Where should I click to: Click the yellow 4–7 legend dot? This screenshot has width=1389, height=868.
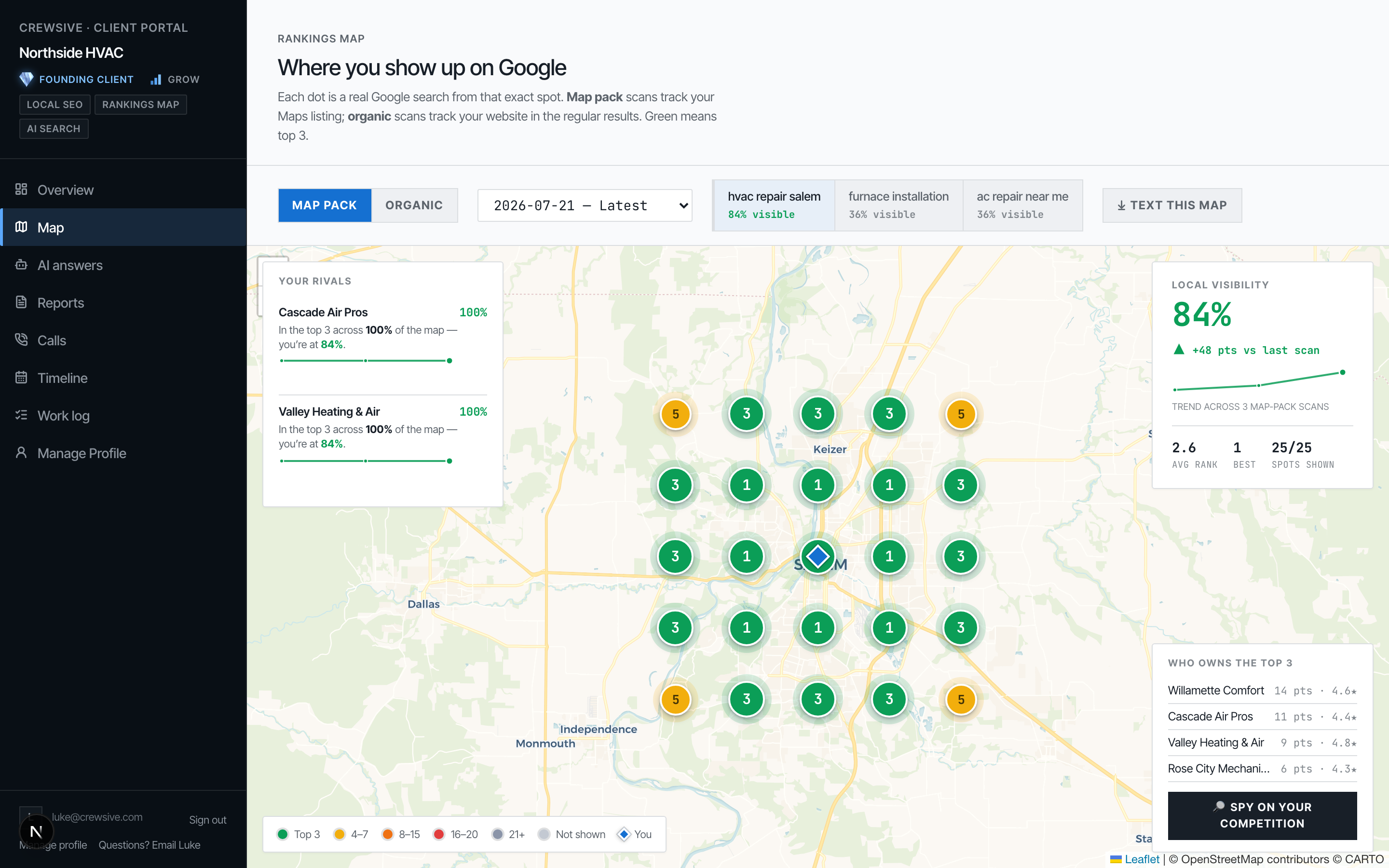pyautogui.click(x=339, y=834)
